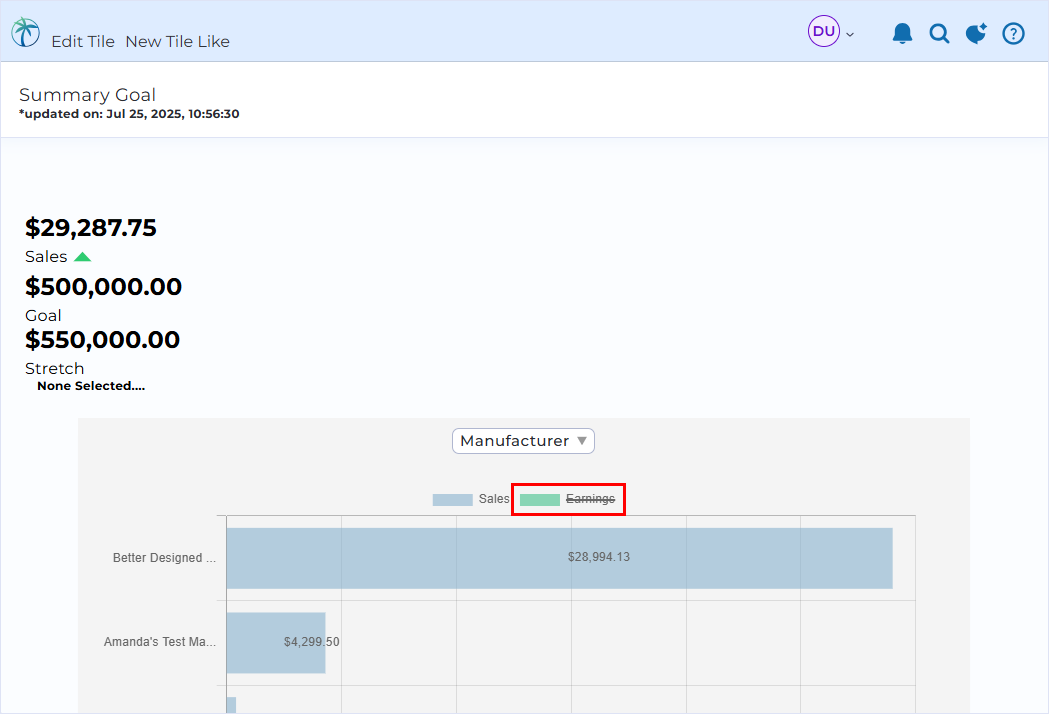The height and width of the screenshot is (714, 1049).
Task: Open the search magnifier icon
Action: [939, 33]
